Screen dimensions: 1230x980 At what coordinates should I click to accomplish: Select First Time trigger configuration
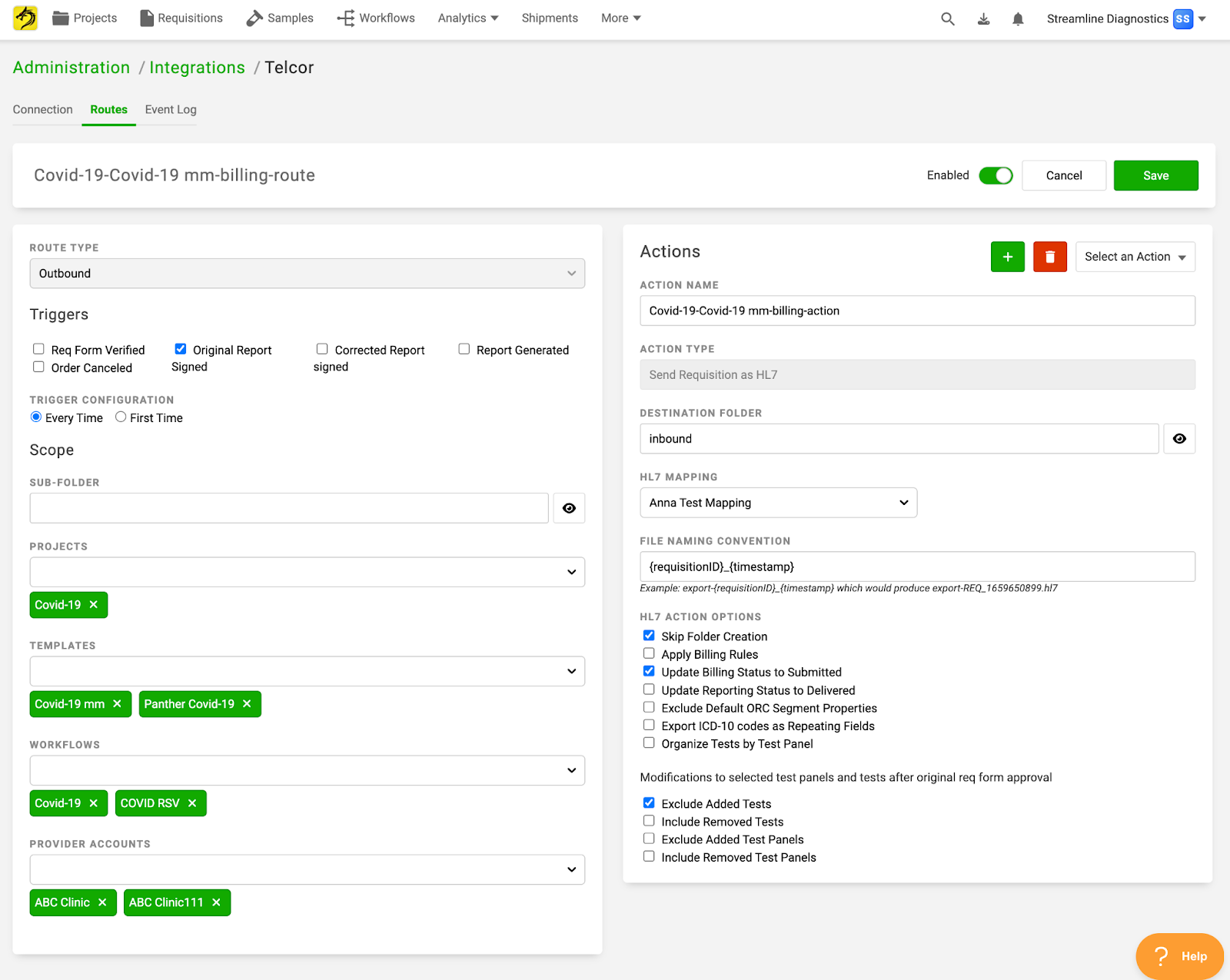click(121, 417)
